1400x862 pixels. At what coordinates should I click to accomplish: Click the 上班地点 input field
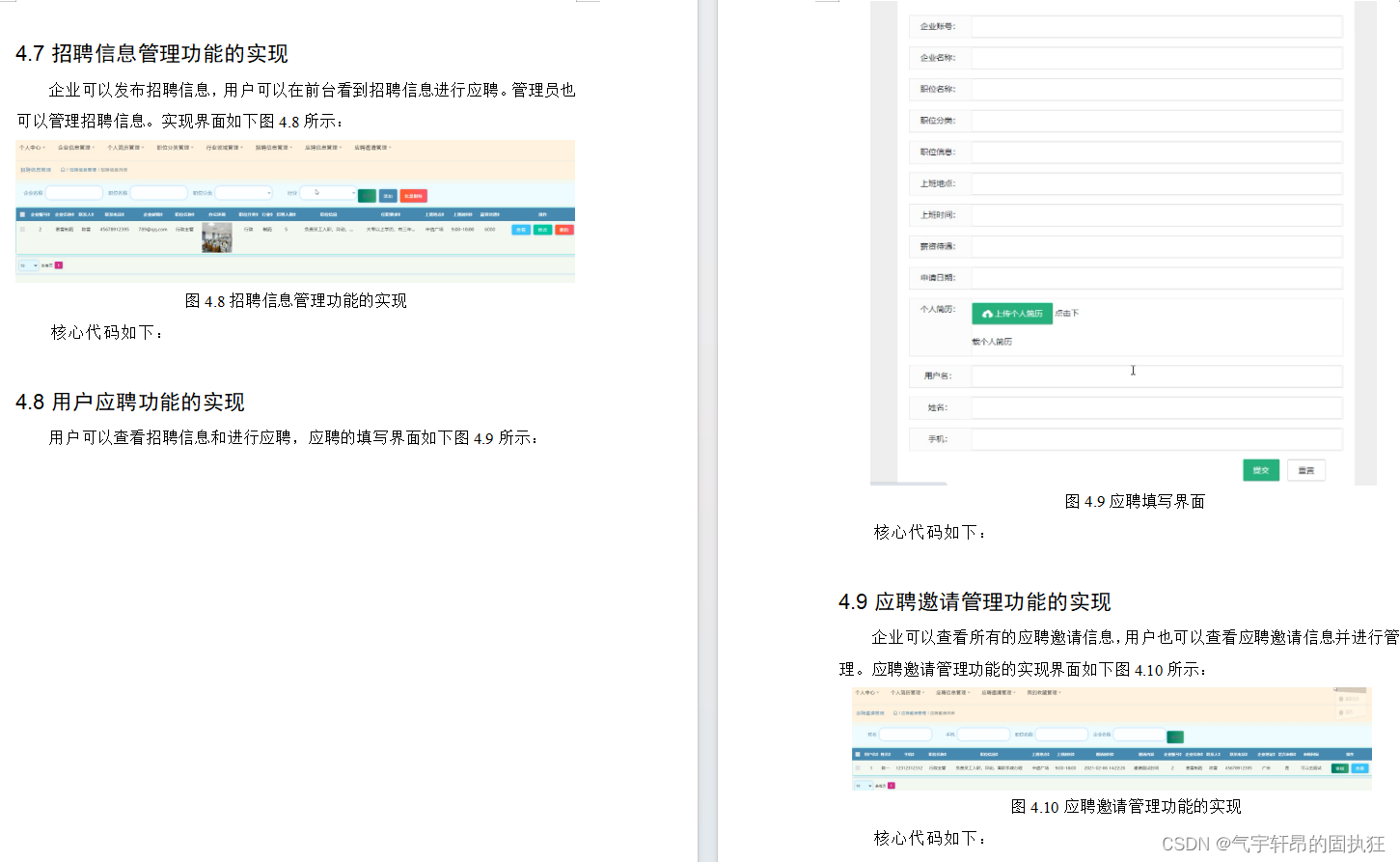click(1157, 183)
